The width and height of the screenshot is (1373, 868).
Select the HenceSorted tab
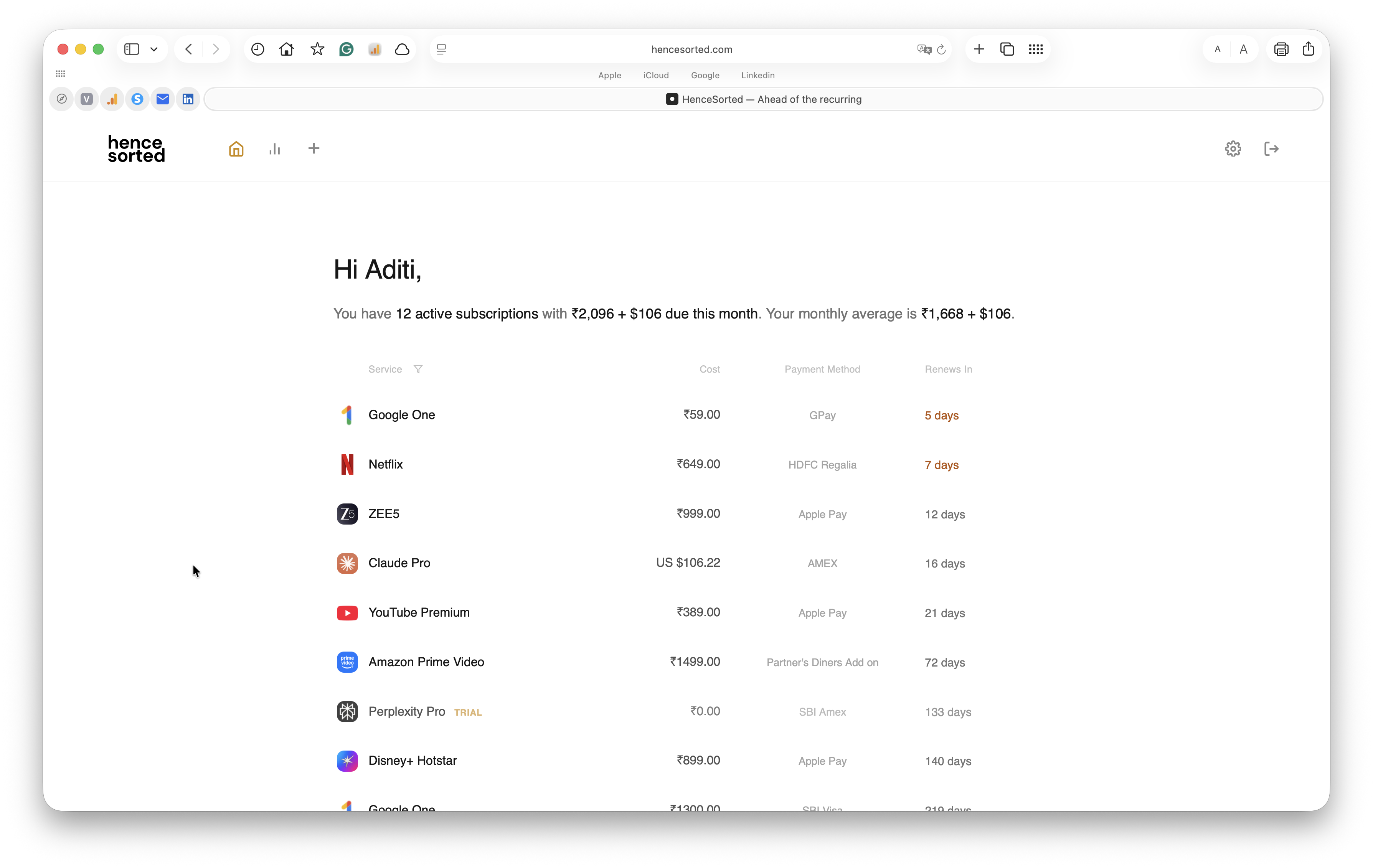click(764, 99)
